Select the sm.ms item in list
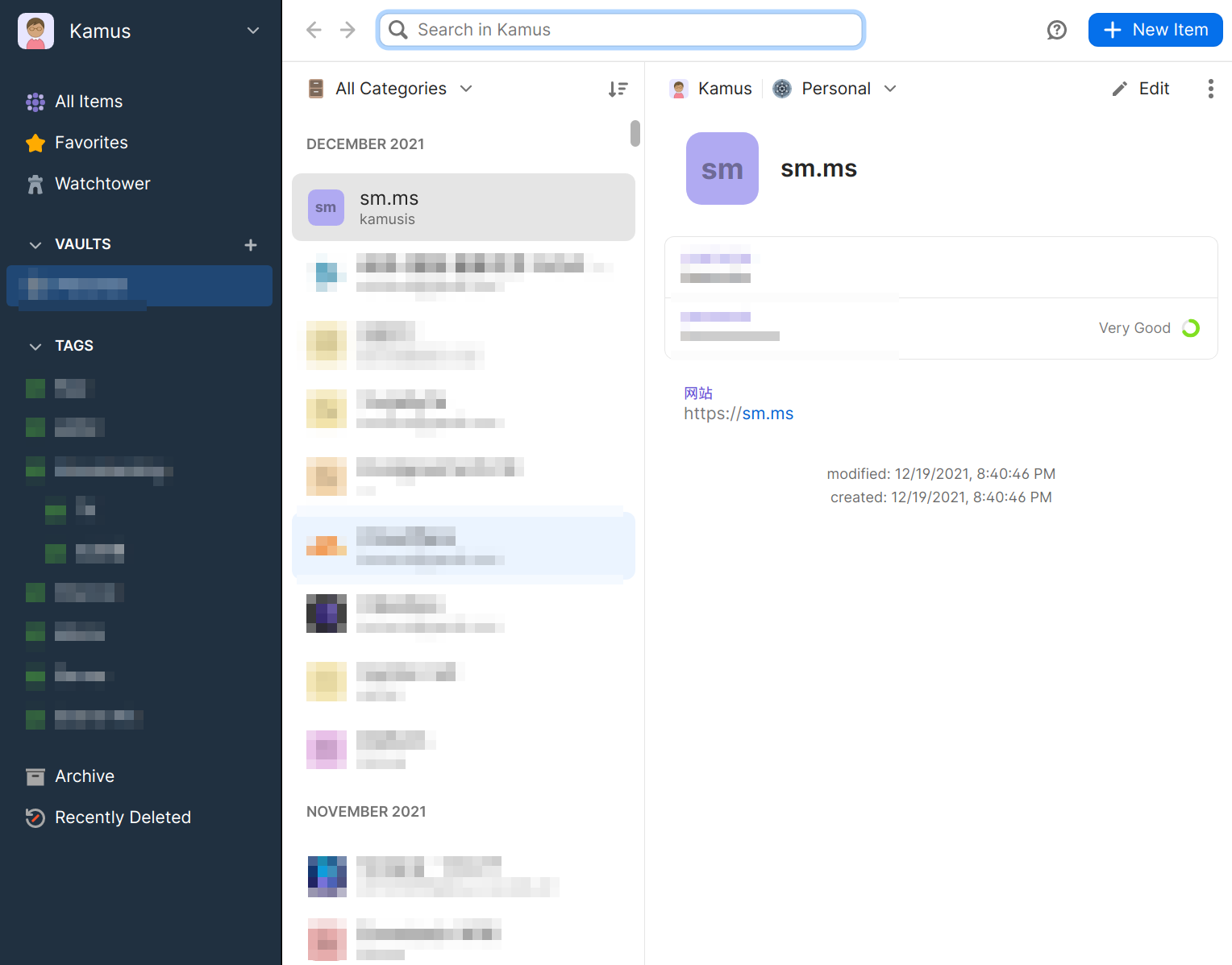 coord(464,207)
